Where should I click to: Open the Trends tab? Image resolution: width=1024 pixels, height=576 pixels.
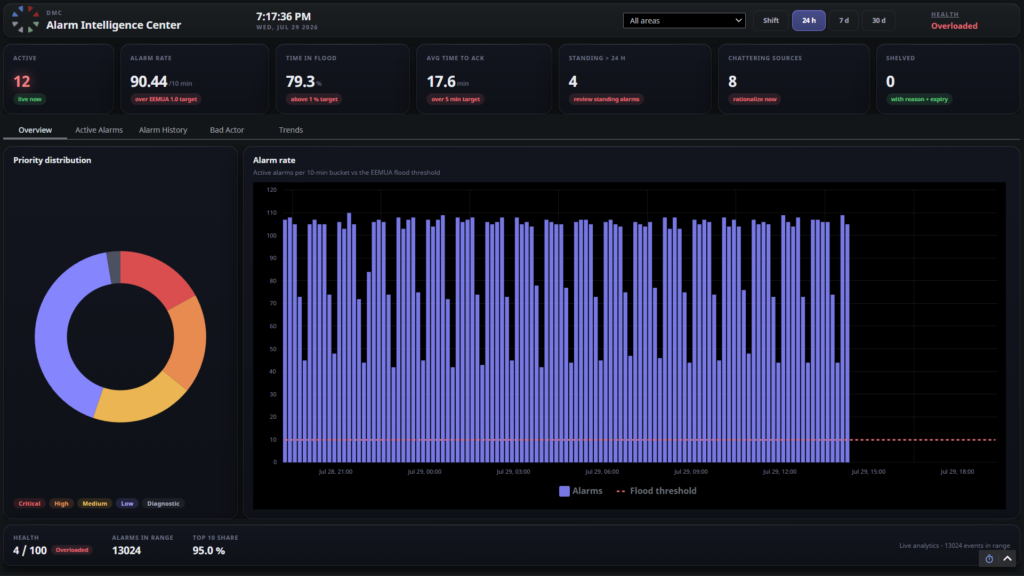291,130
